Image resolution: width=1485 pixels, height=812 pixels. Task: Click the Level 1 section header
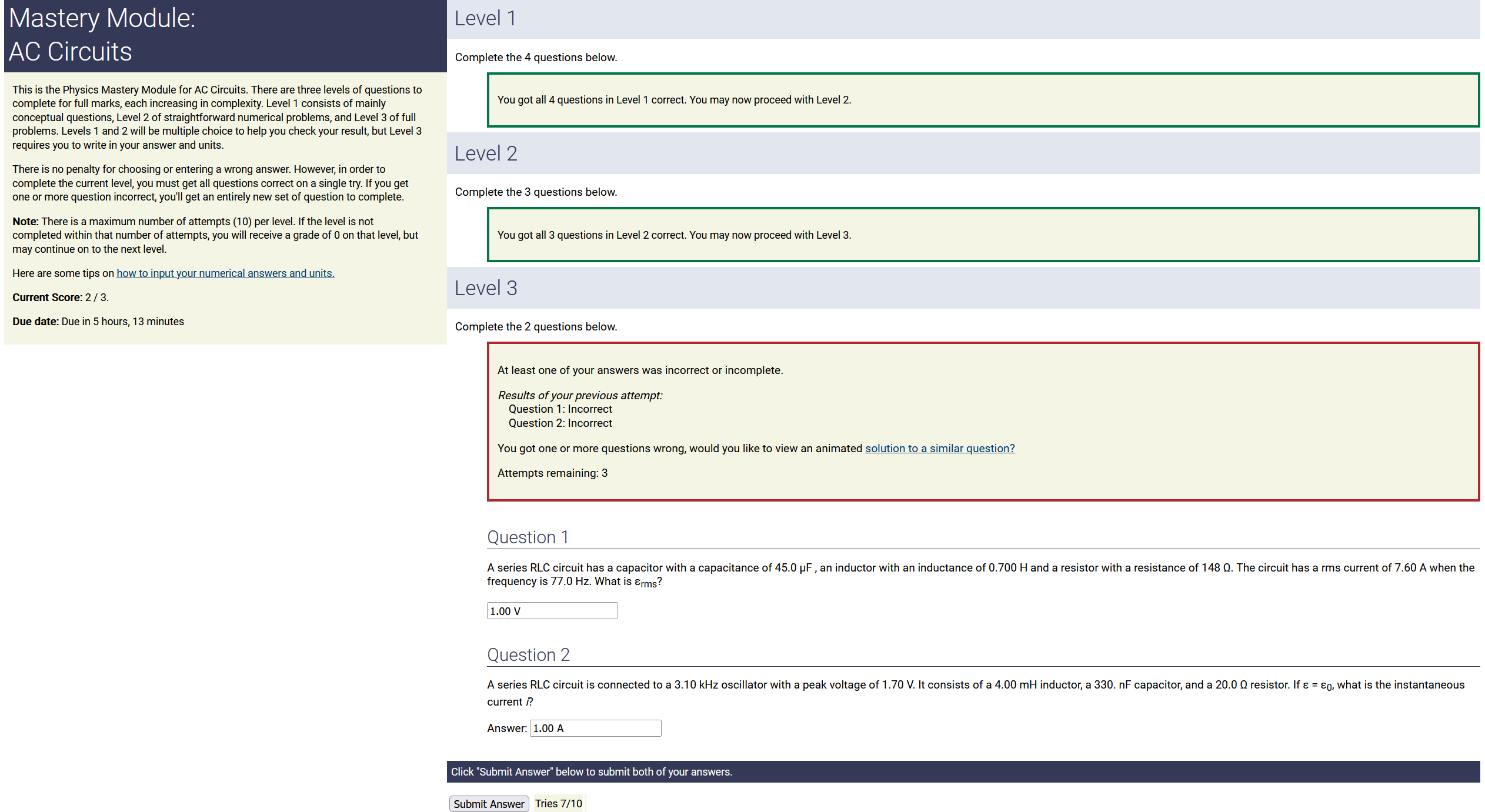485,18
